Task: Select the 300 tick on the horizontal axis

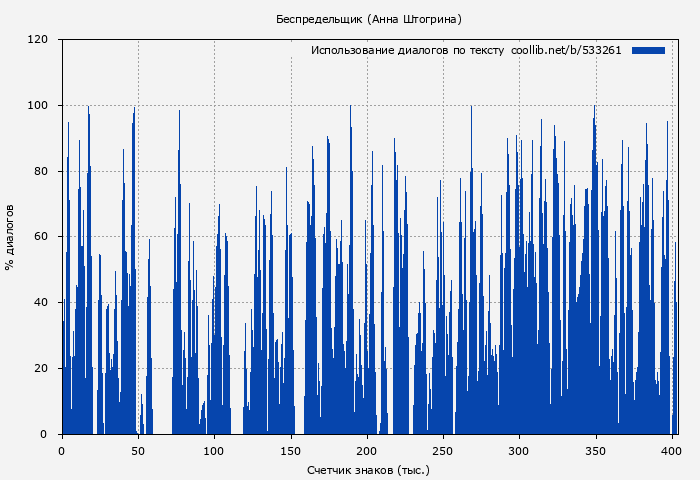Action: click(x=518, y=451)
